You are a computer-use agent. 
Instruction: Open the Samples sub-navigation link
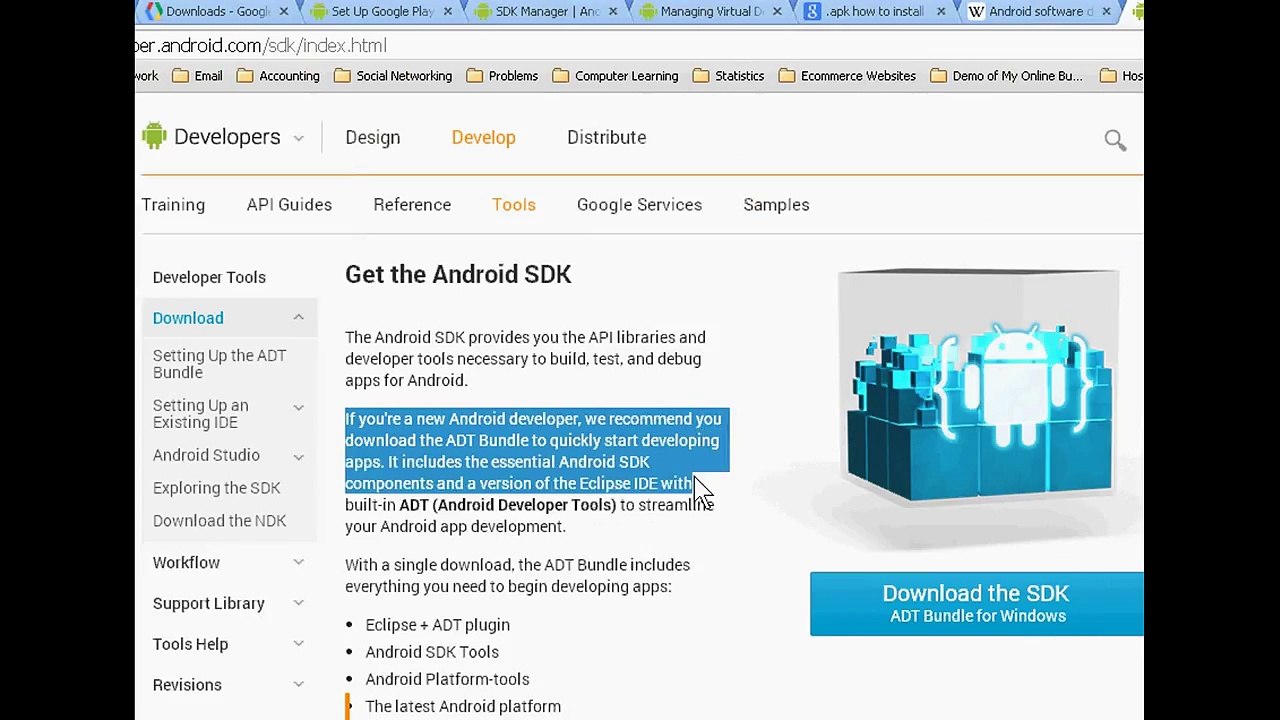point(776,204)
